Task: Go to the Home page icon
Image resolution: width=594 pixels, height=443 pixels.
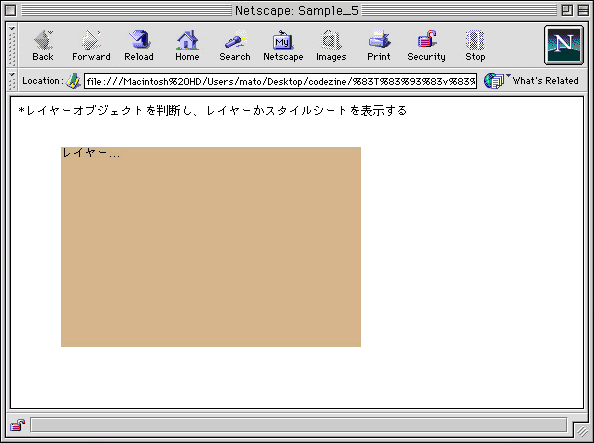Action: [x=187, y=45]
